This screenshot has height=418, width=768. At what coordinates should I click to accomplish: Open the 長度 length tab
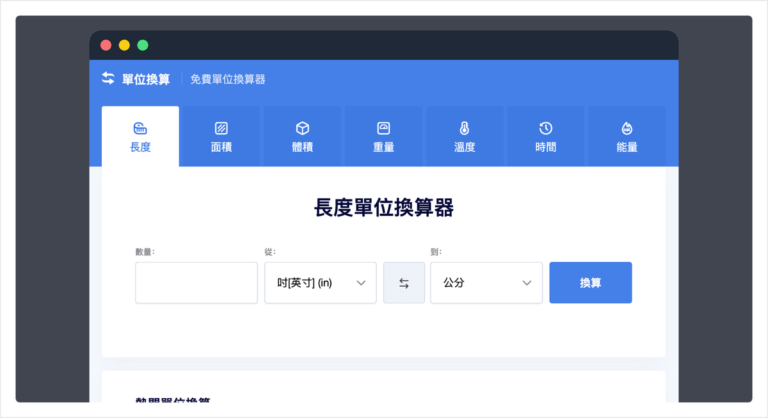[140, 137]
